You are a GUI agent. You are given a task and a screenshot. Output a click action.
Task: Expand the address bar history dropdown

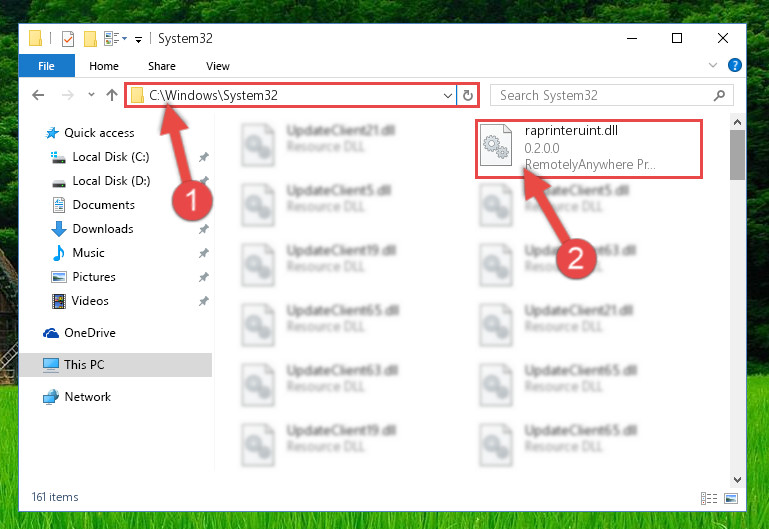coord(447,95)
